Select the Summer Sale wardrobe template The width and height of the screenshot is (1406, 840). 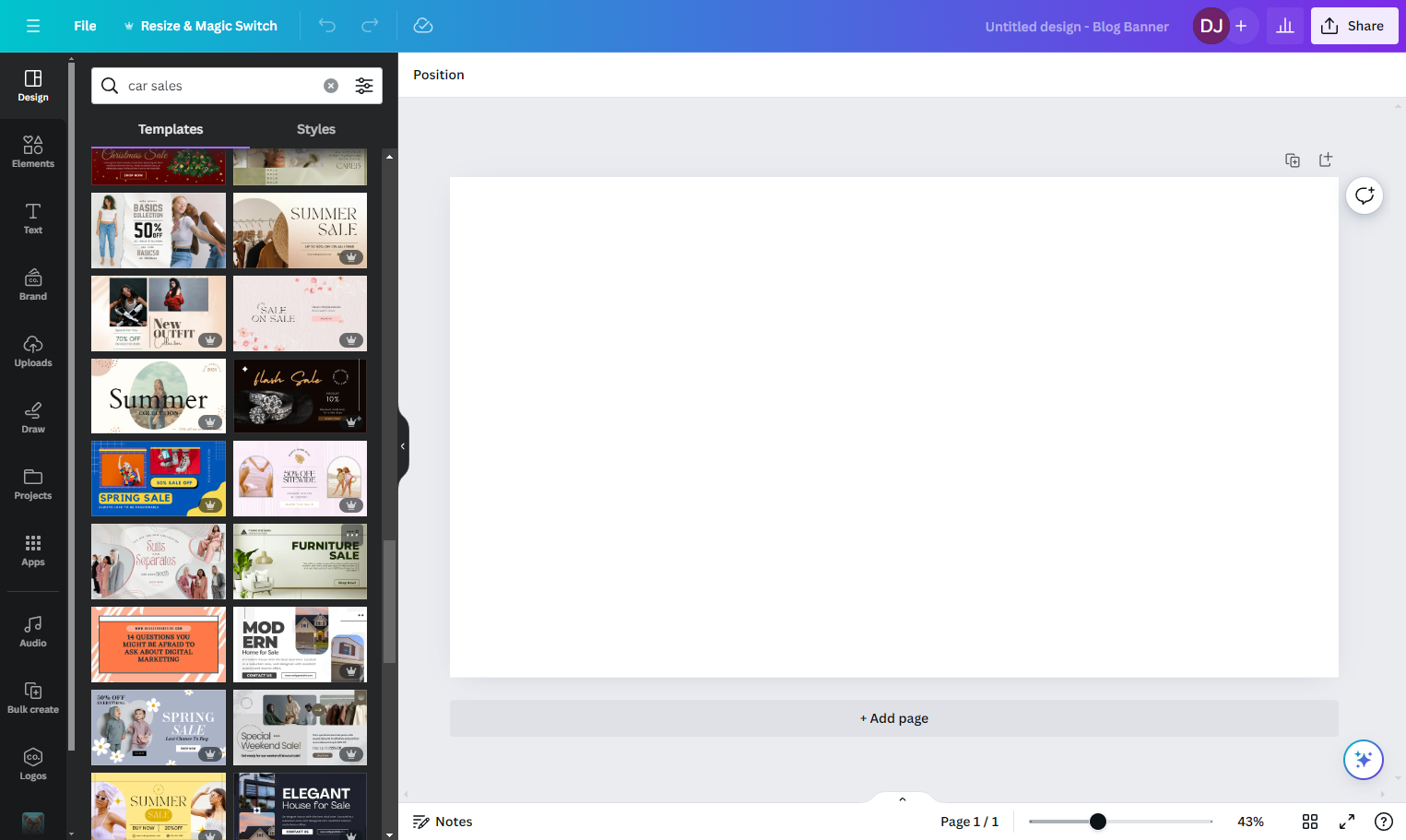(x=300, y=231)
